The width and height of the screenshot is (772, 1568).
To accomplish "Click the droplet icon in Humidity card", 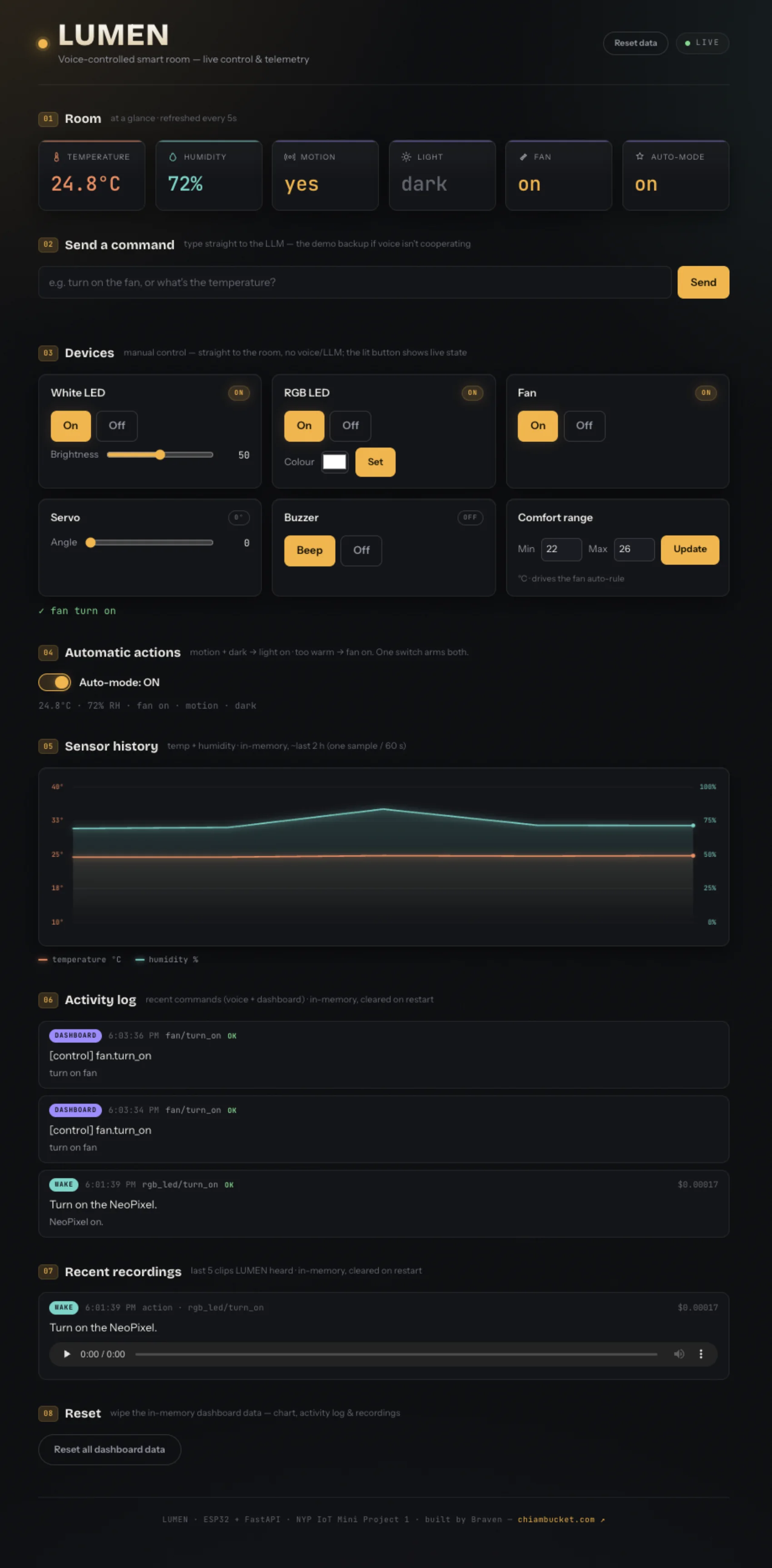I will pyautogui.click(x=173, y=157).
